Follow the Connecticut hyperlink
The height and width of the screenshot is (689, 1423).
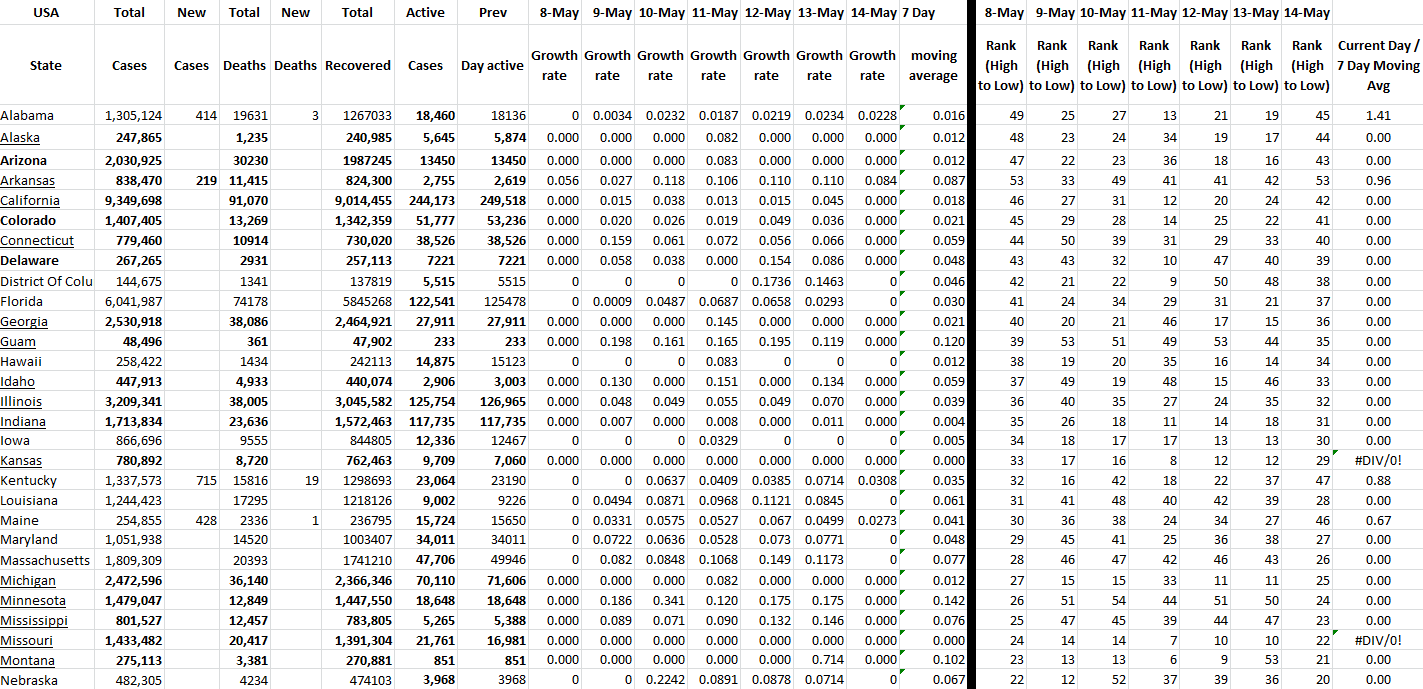coord(37,241)
